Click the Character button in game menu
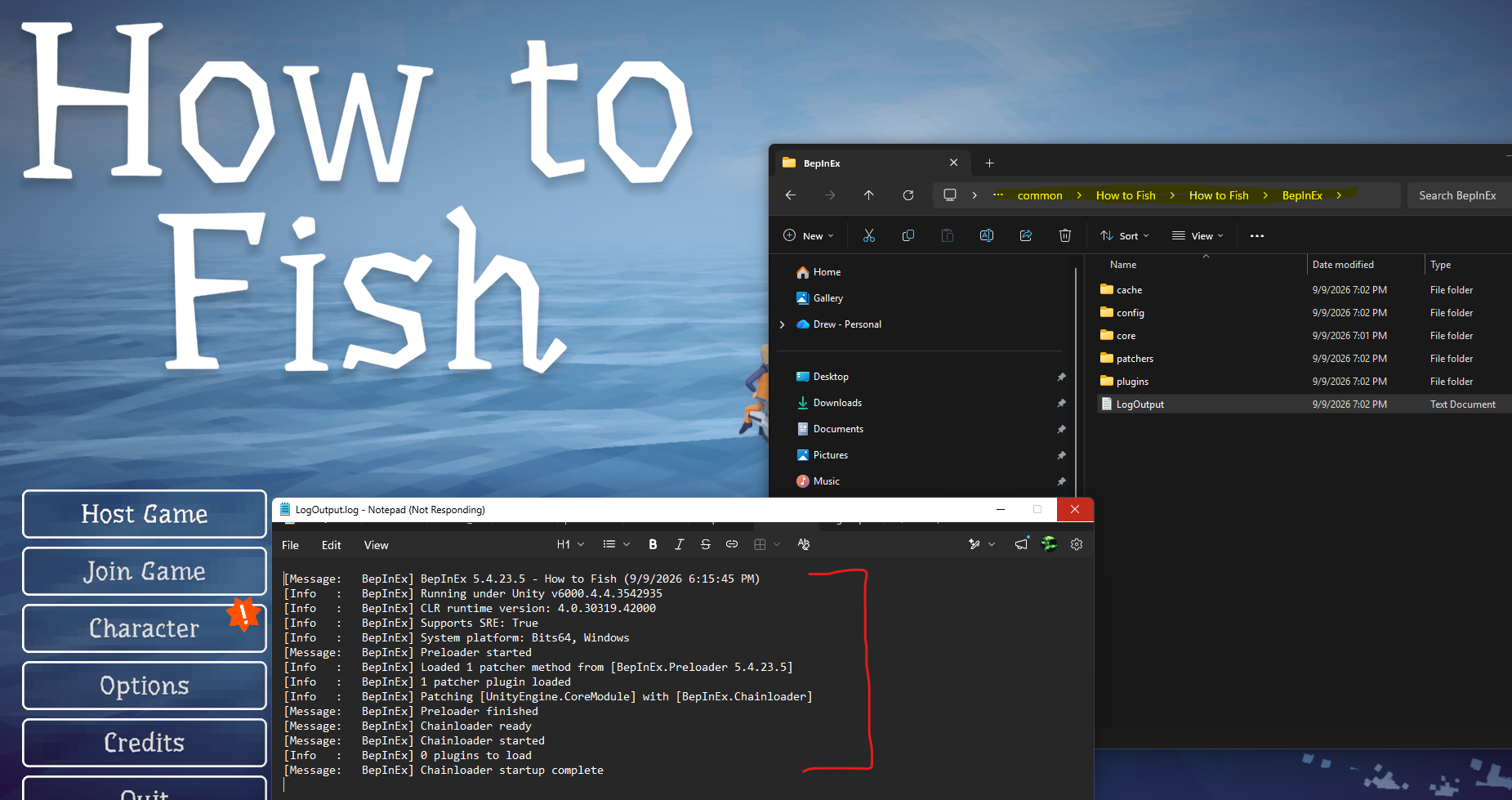Viewport: 1512px width, 800px height. tap(145, 628)
